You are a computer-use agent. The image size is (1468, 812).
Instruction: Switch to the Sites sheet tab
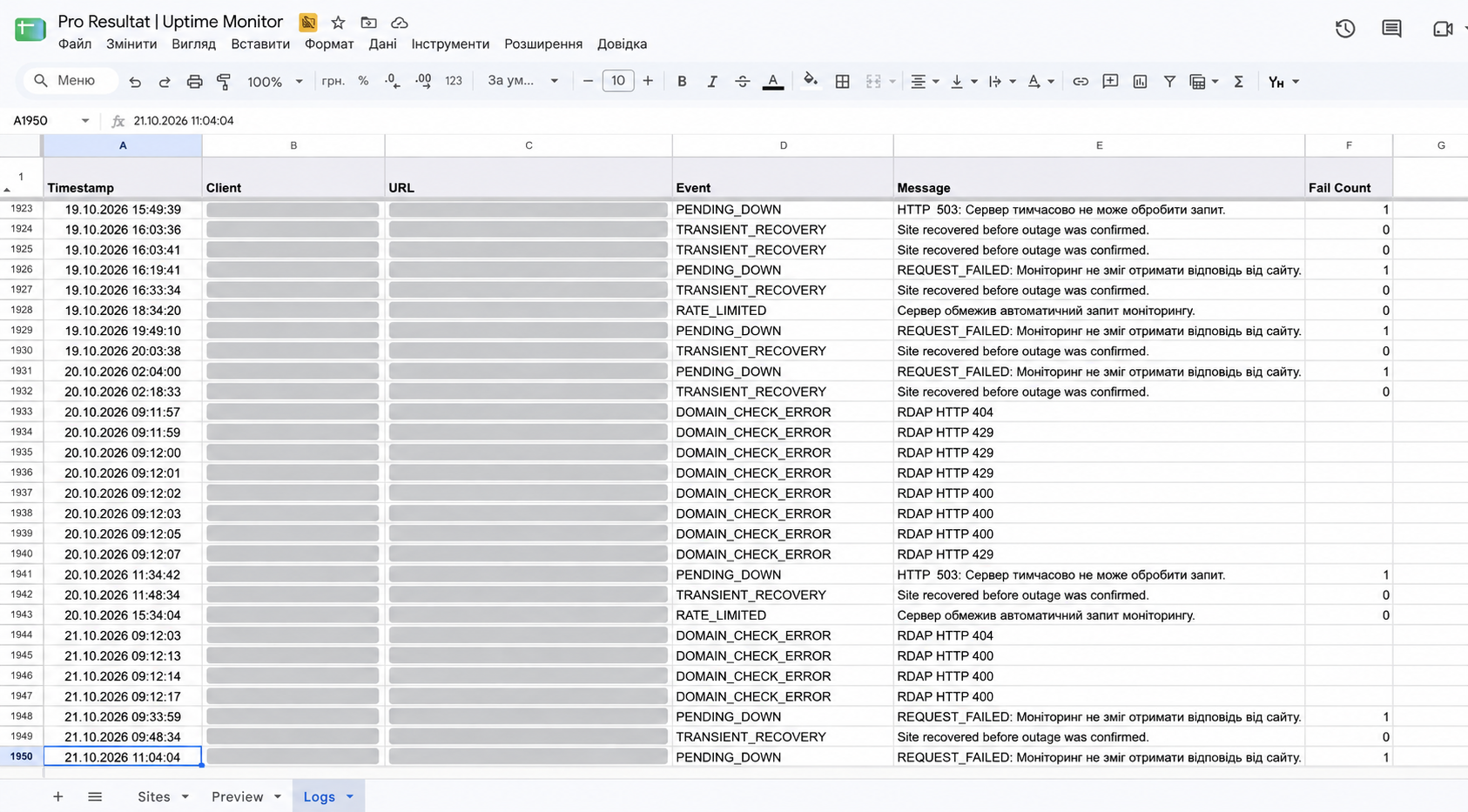[153, 796]
